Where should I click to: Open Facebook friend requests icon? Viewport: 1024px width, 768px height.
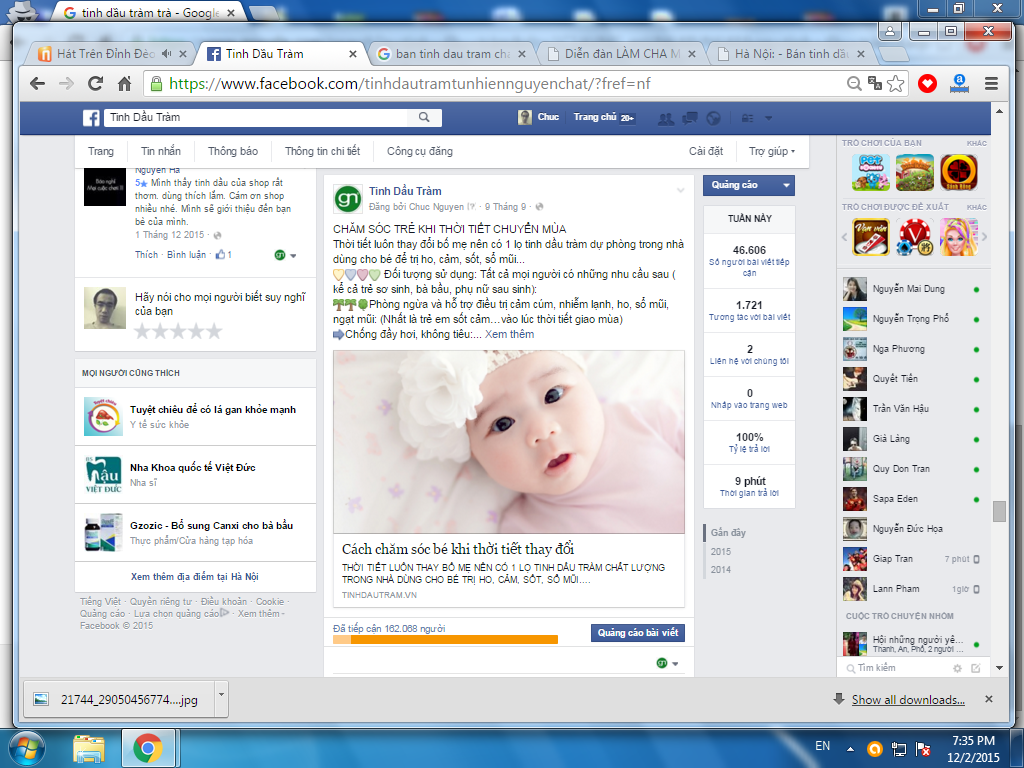(x=665, y=118)
